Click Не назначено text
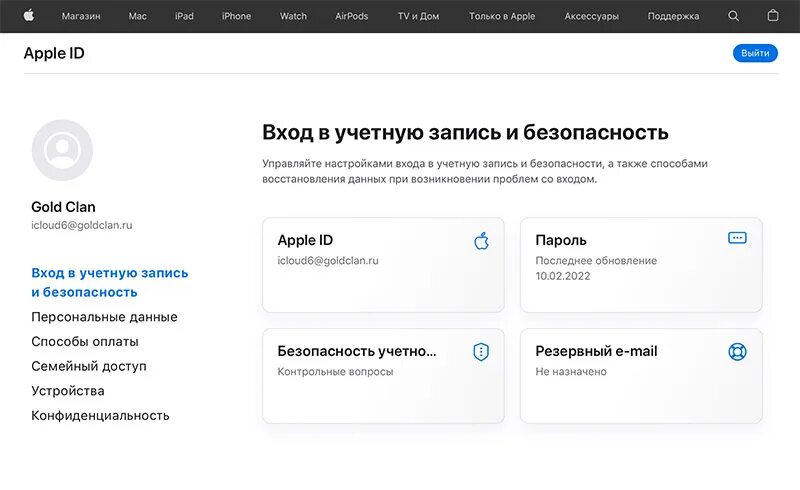800x490 pixels. pos(571,372)
